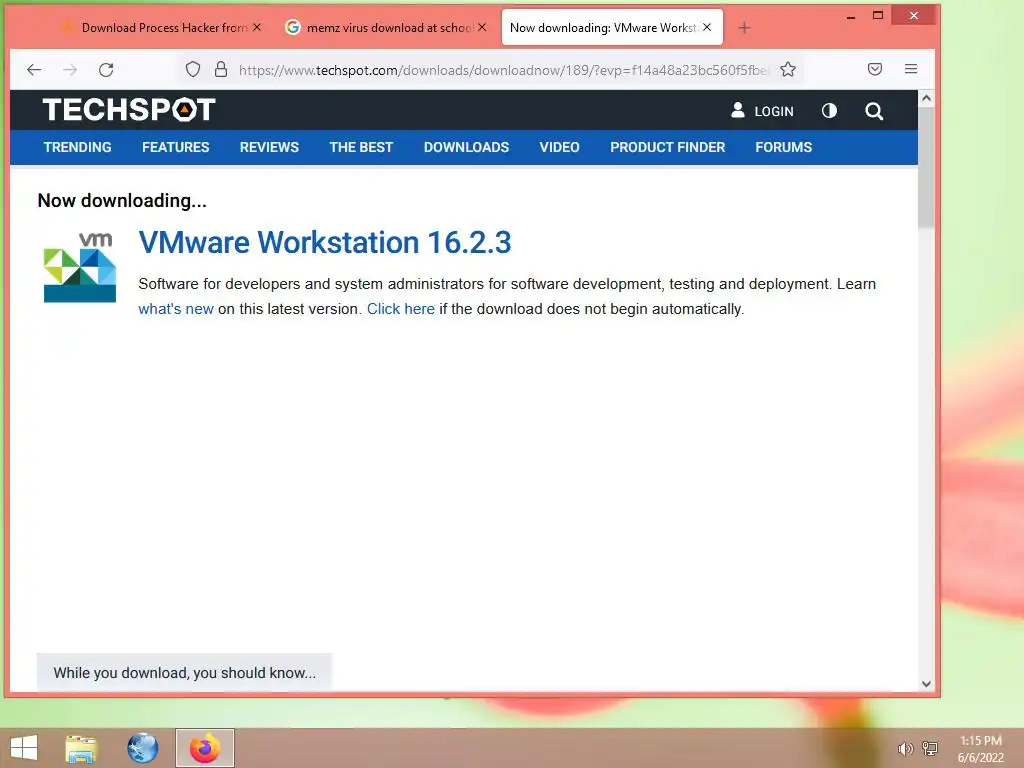Open a new tab with plus button

click(744, 27)
